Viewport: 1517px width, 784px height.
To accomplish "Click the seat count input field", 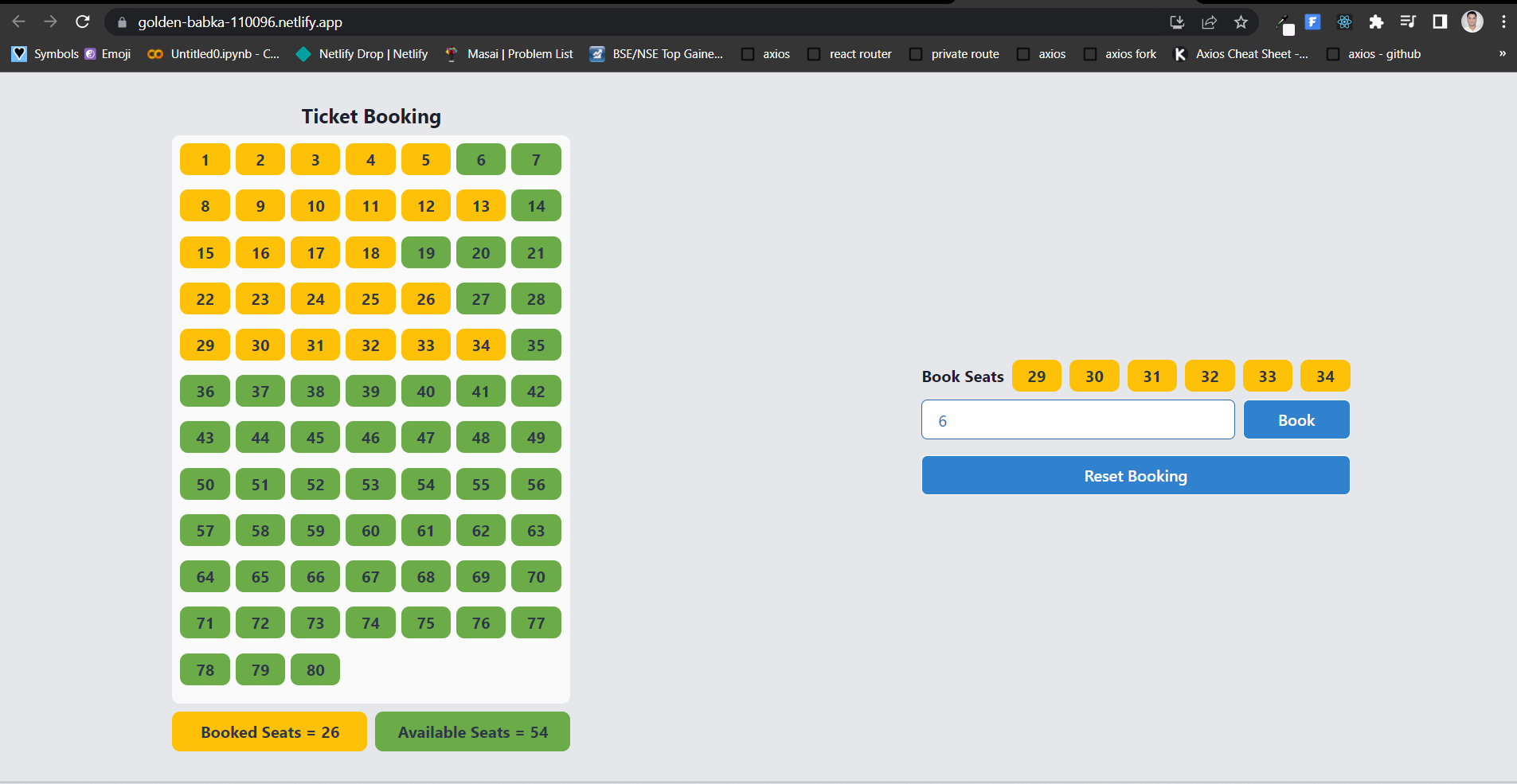I will pos(1077,419).
